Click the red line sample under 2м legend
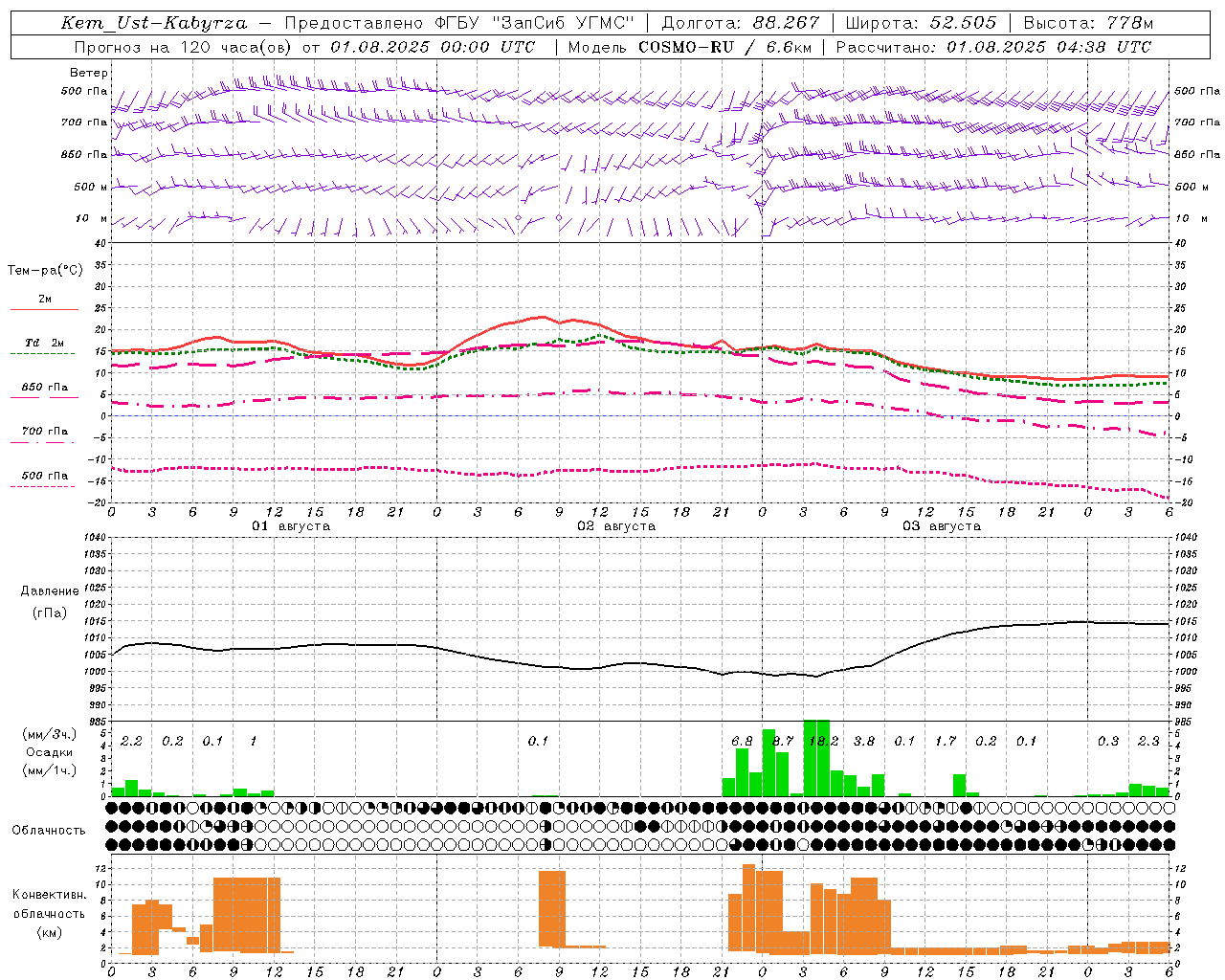1225x980 pixels. pyautogui.click(x=44, y=309)
